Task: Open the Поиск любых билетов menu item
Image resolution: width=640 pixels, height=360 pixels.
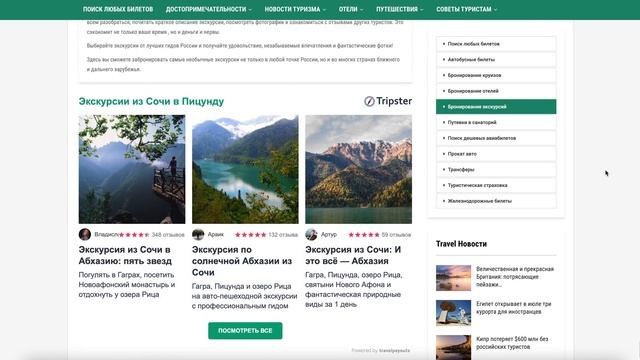Action: [x=118, y=9]
